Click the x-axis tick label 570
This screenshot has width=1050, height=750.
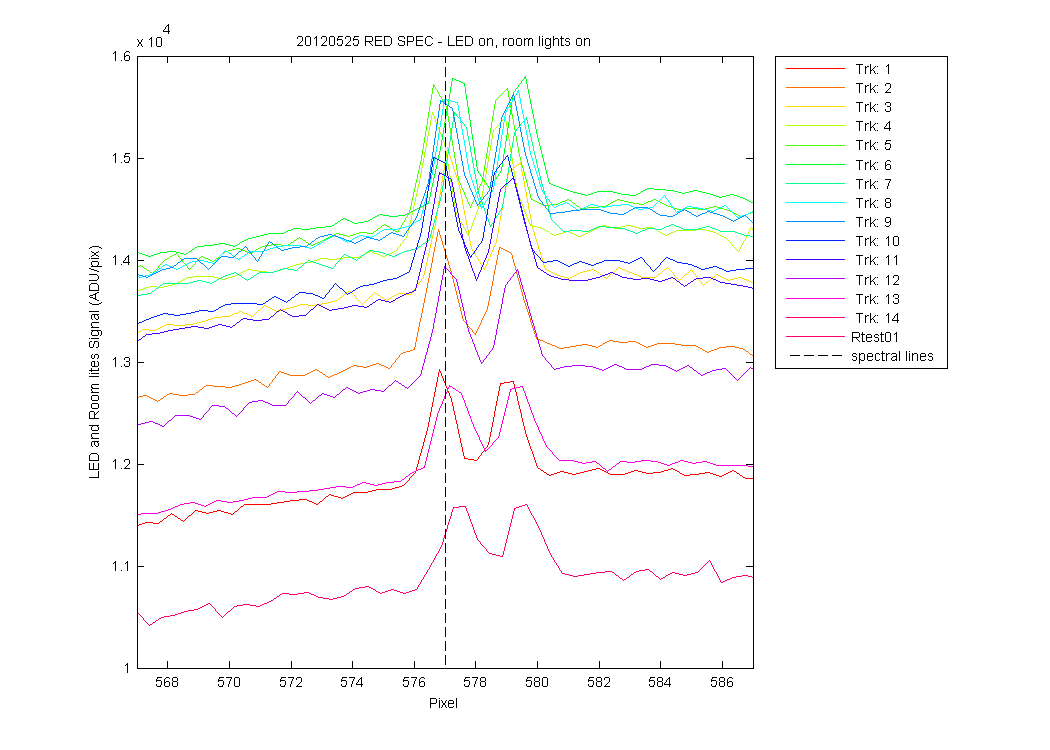coord(228,682)
